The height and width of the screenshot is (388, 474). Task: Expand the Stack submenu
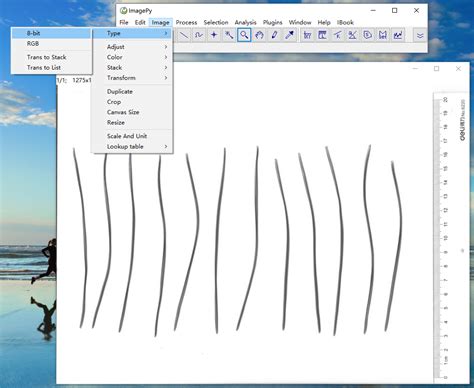click(x=132, y=68)
